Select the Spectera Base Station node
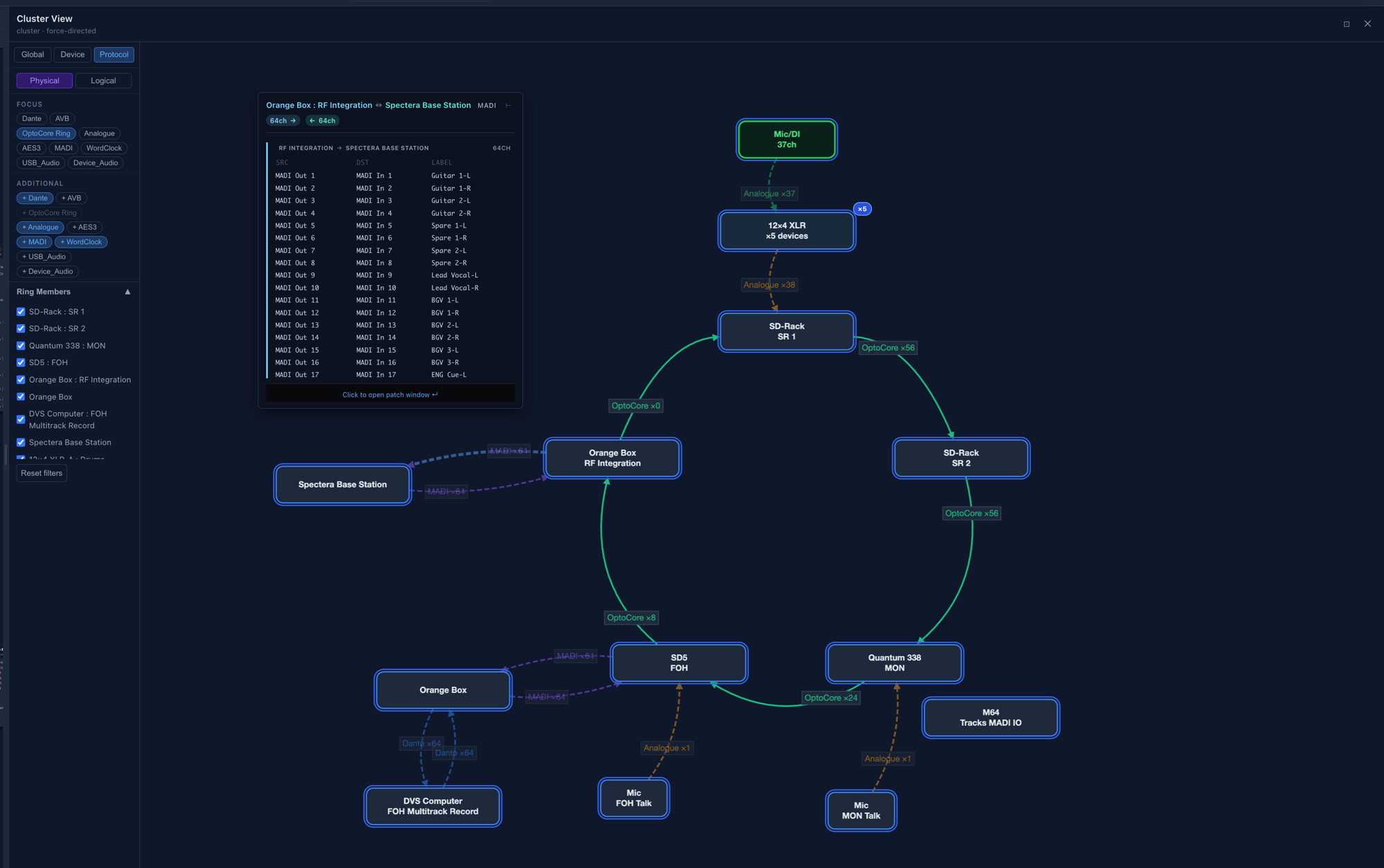The width and height of the screenshot is (1384, 868). point(343,485)
